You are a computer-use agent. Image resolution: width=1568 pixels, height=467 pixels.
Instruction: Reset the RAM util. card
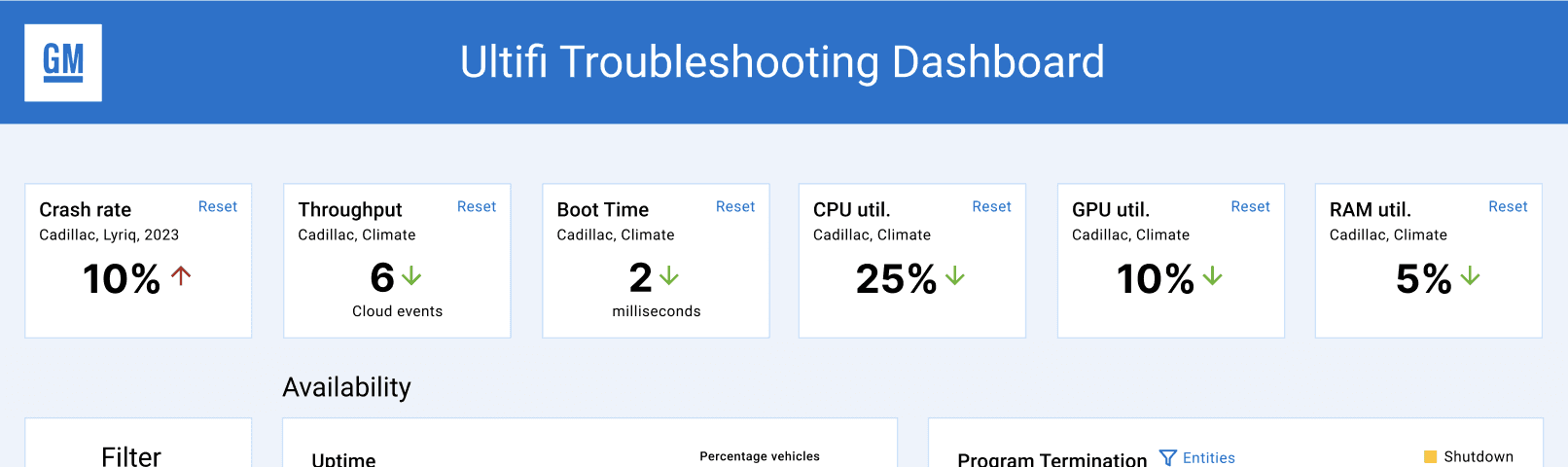(x=1509, y=206)
